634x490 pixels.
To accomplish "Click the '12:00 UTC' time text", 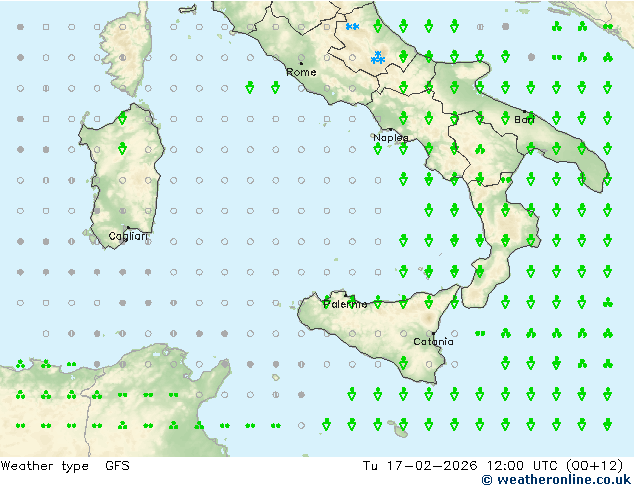I will [522, 466].
